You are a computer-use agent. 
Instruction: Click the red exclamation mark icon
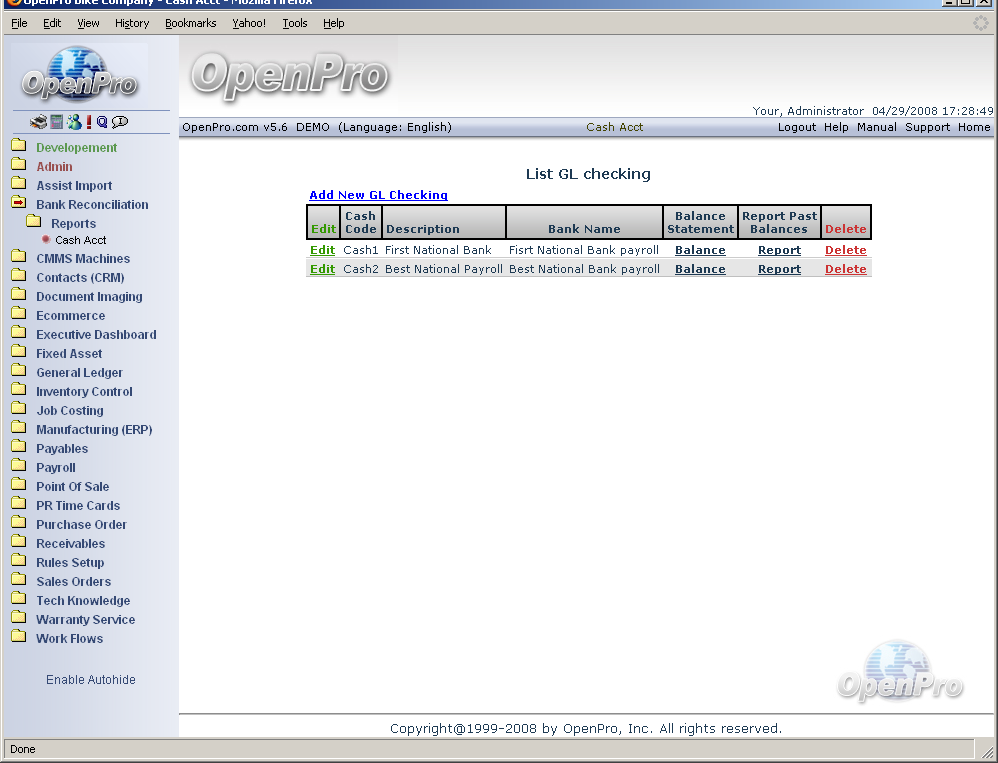click(88, 122)
